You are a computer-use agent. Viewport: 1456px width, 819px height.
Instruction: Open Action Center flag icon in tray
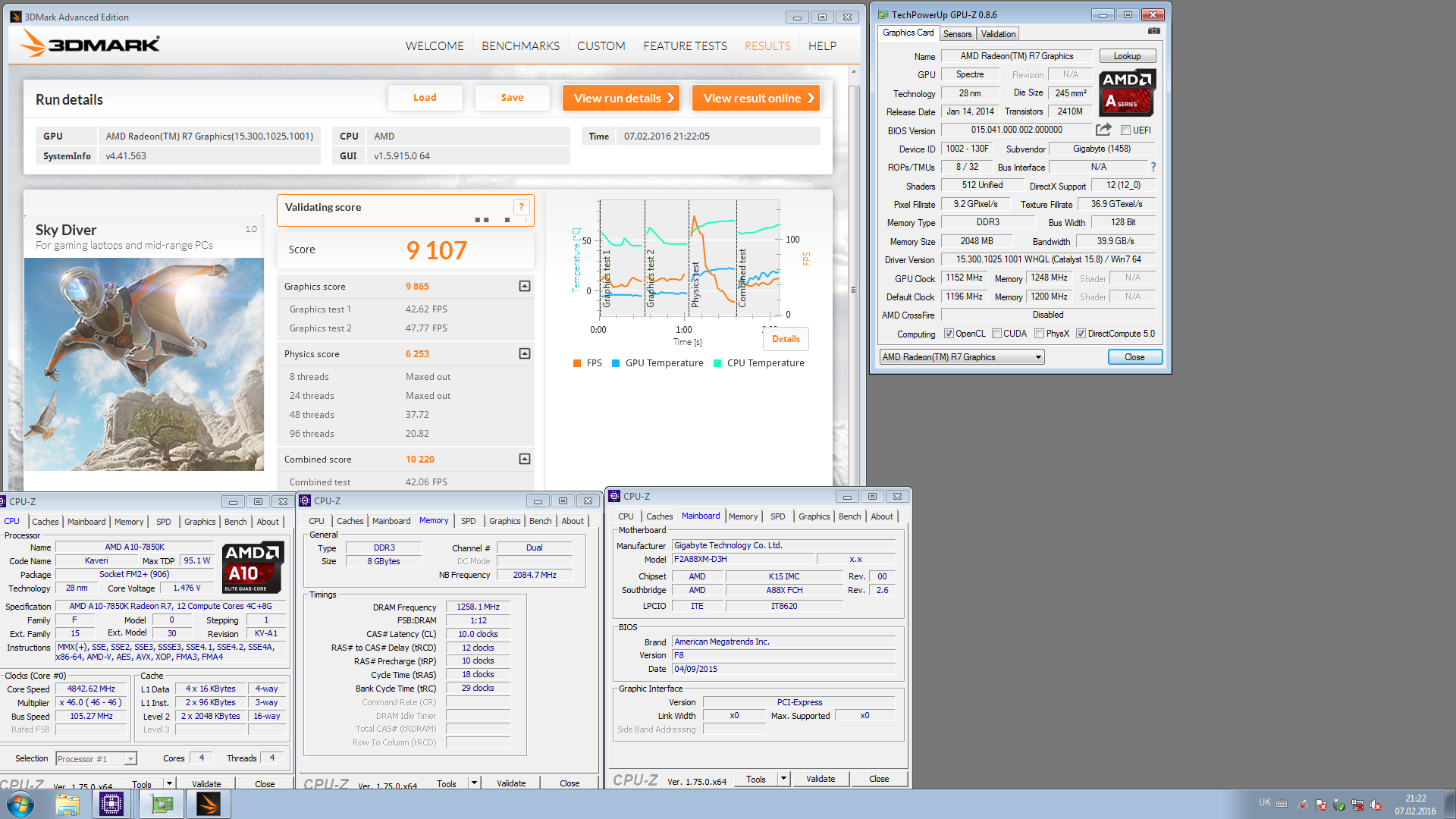1321,805
